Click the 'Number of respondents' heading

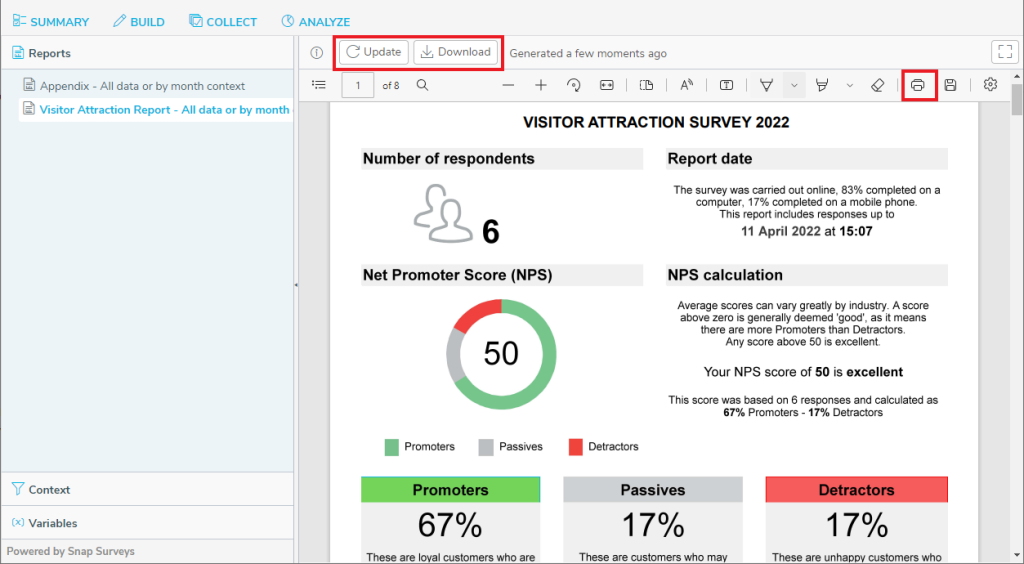click(449, 159)
